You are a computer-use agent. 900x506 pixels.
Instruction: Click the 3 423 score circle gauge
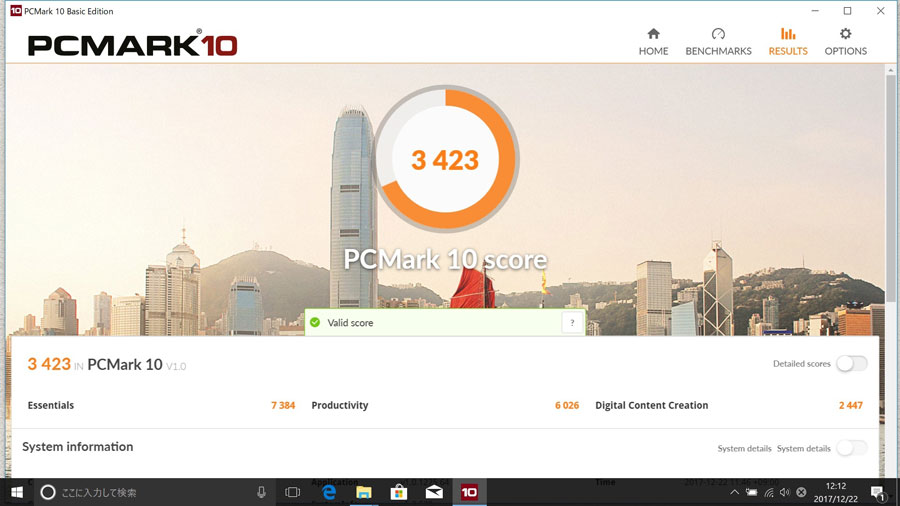coord(445,159)
